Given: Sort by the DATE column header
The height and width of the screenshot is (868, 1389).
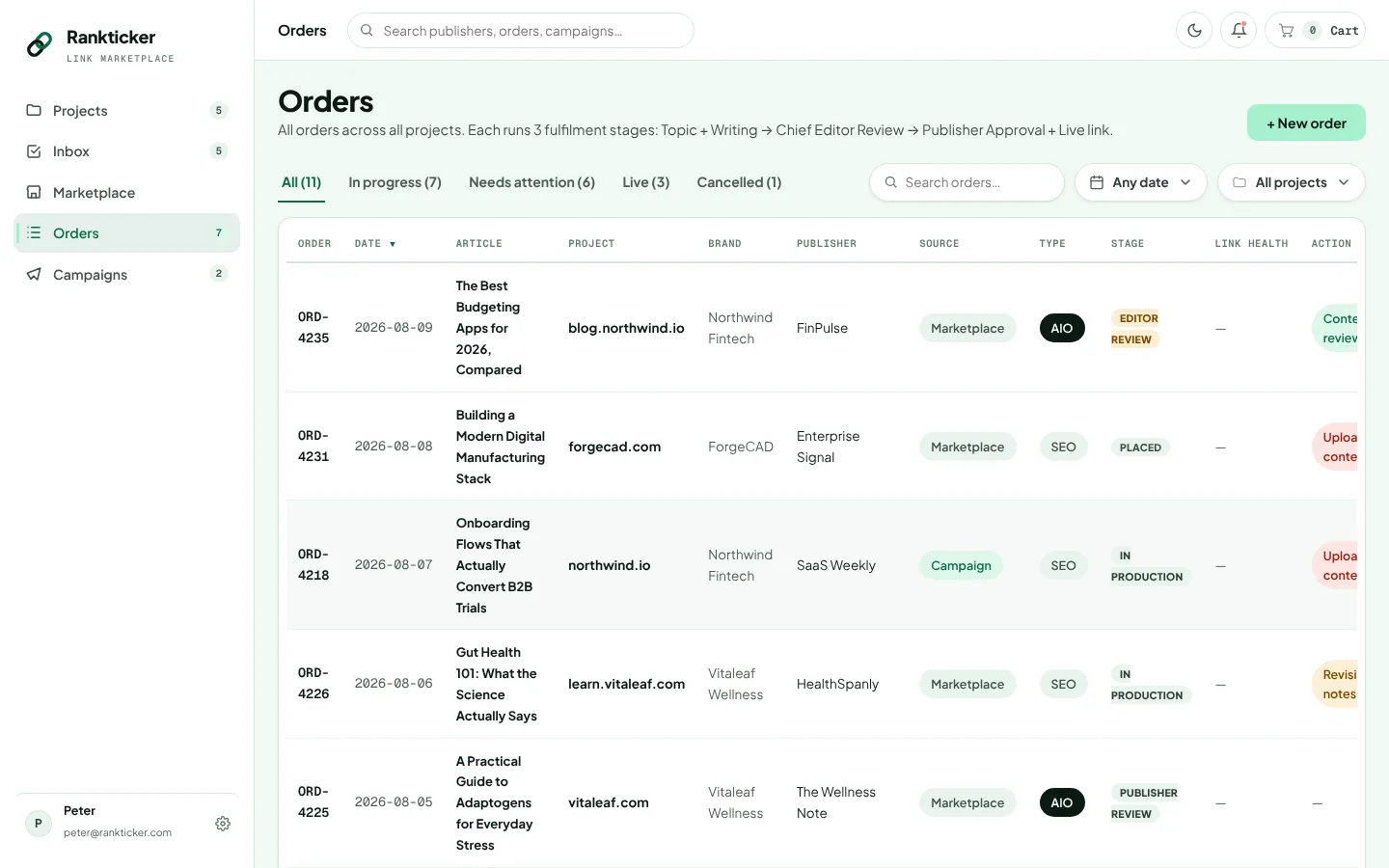Looking at the screenshot, I should [x=375, y=244].
